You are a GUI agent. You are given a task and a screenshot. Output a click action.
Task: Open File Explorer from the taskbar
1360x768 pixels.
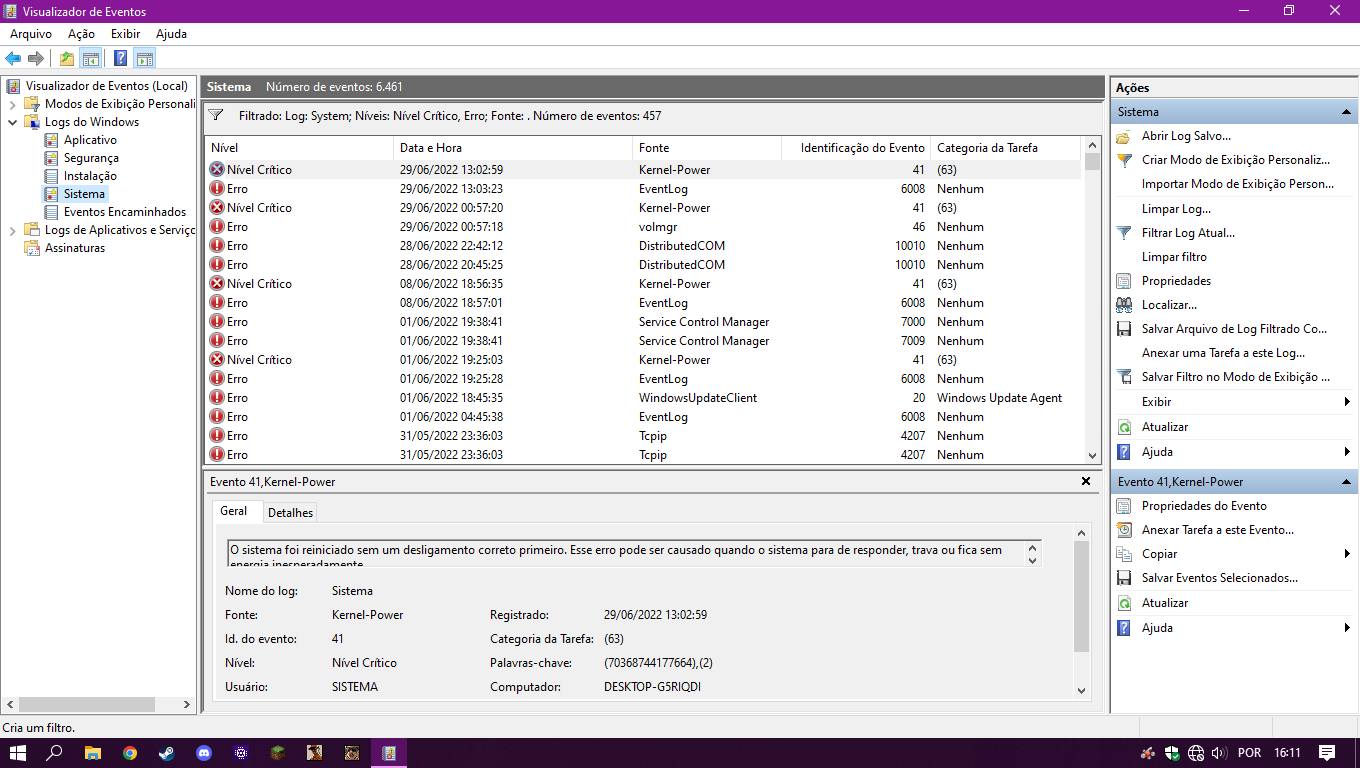92,753
